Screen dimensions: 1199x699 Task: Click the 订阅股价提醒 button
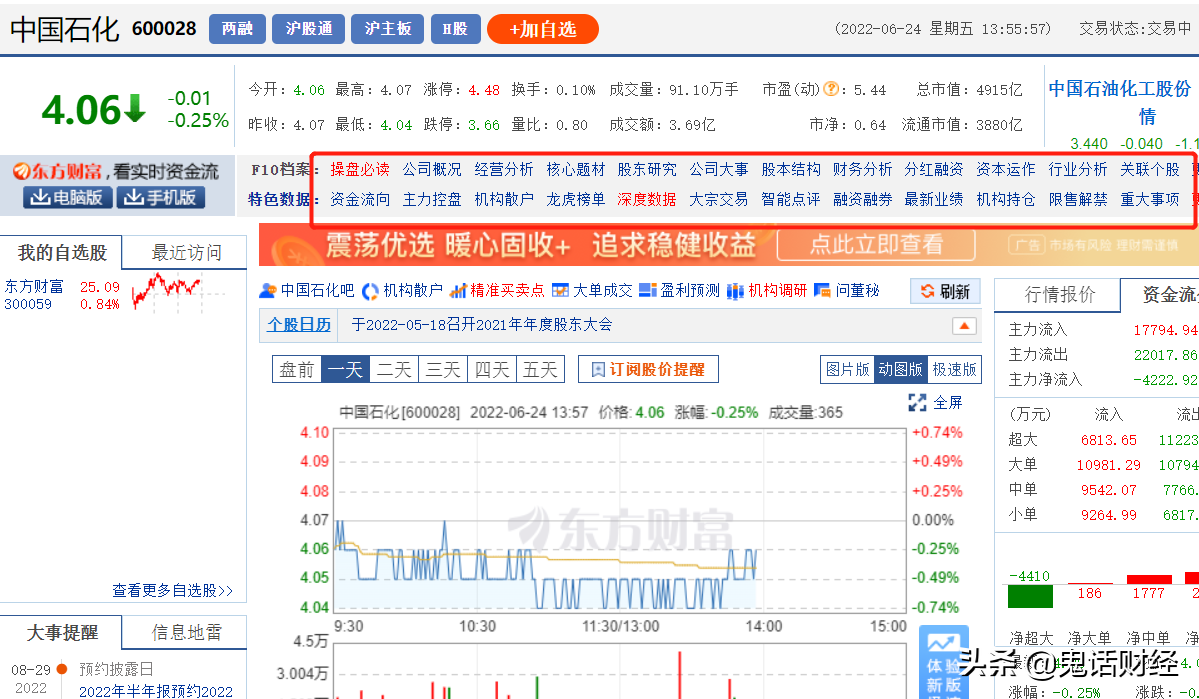pos(648,369)
